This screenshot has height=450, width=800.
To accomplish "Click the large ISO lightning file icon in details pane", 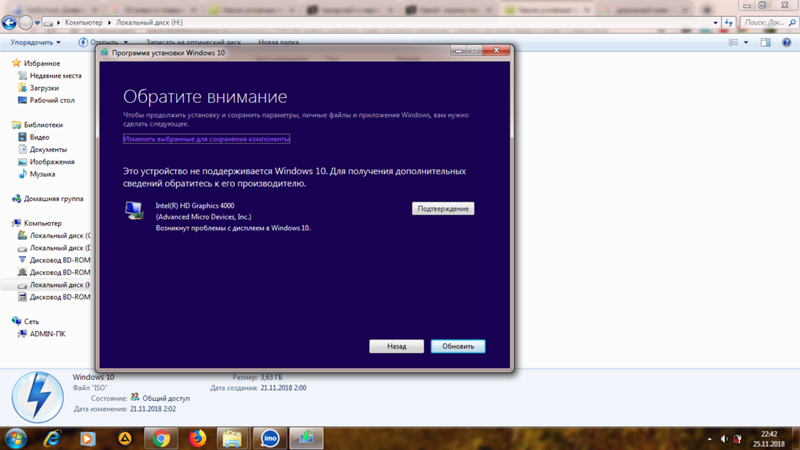I will [38, 397].
